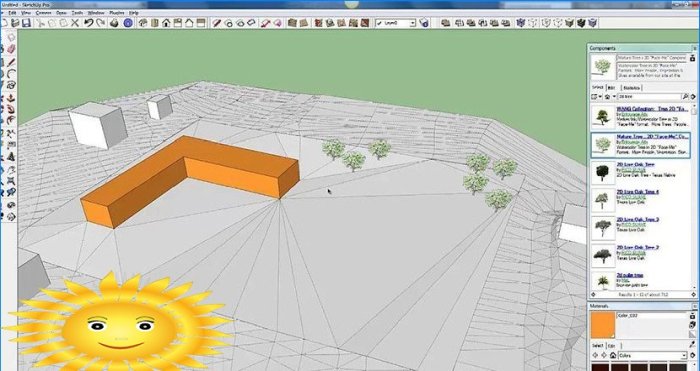Open 2D Live Oak Tree link
The width and height of the screenshot is (700, 371).
[x=635, y=164]
